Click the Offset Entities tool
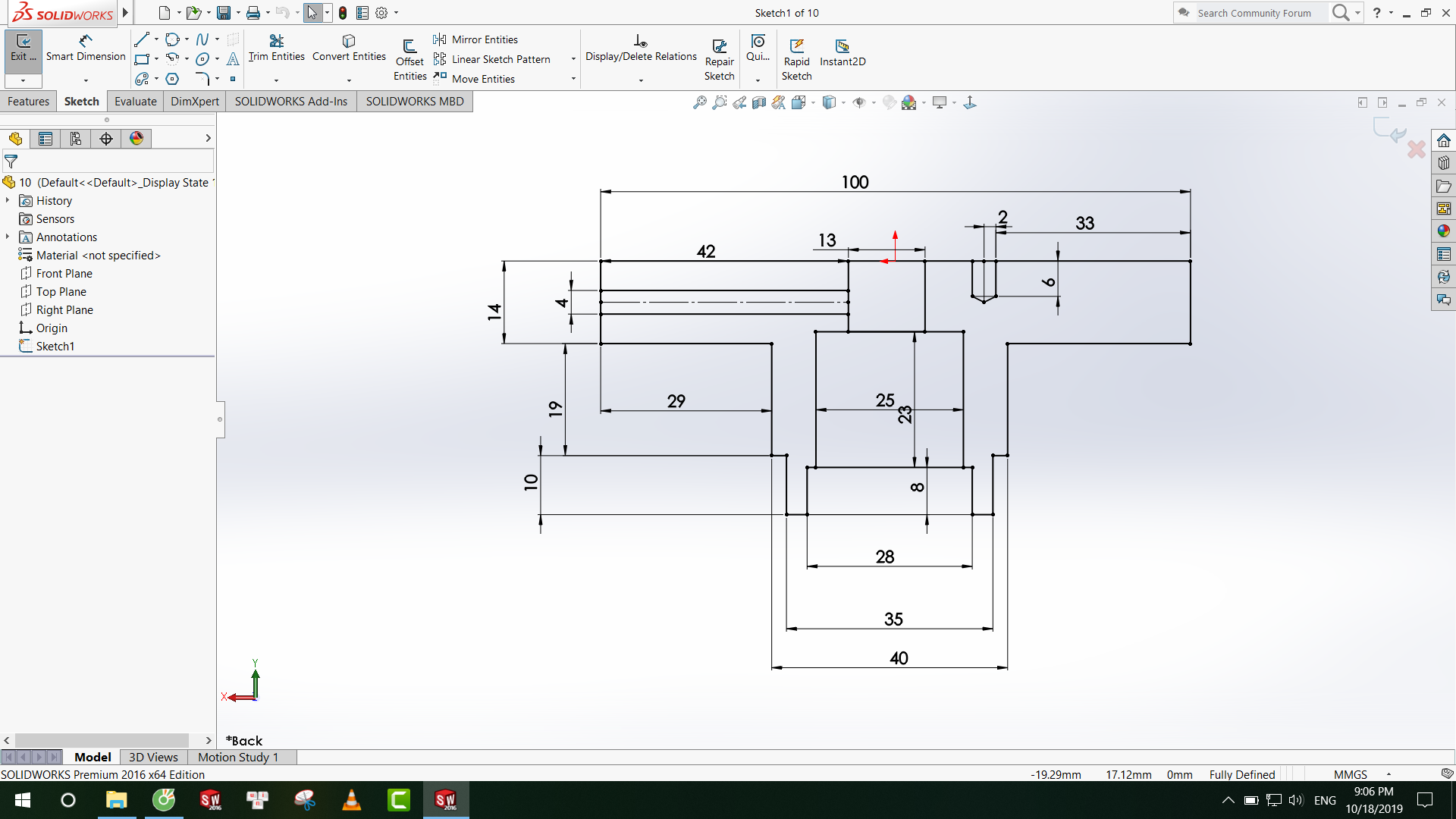The image size is (1456, 819). 409,59
